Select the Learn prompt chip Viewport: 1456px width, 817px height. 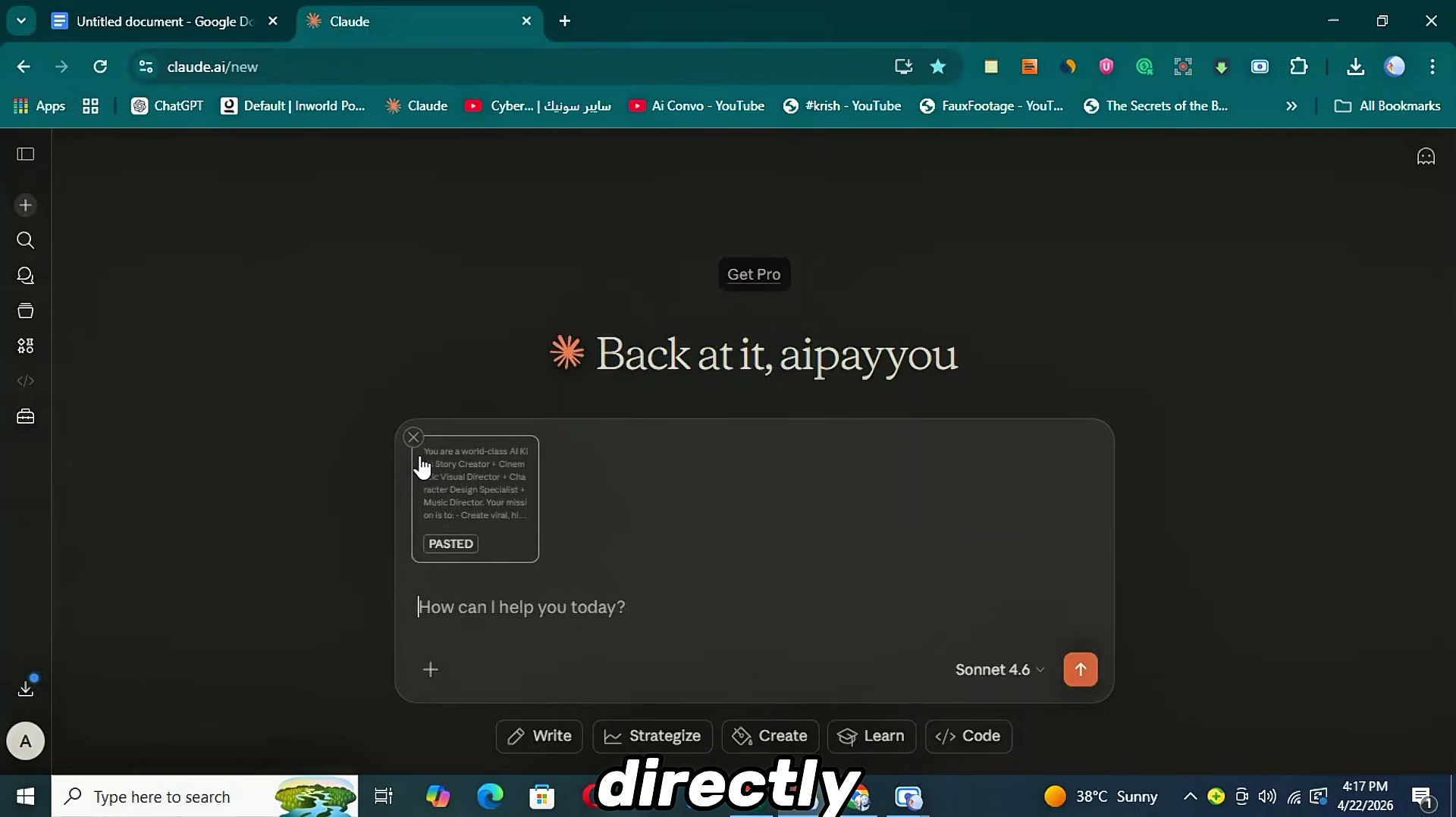(x=871, y=736)
